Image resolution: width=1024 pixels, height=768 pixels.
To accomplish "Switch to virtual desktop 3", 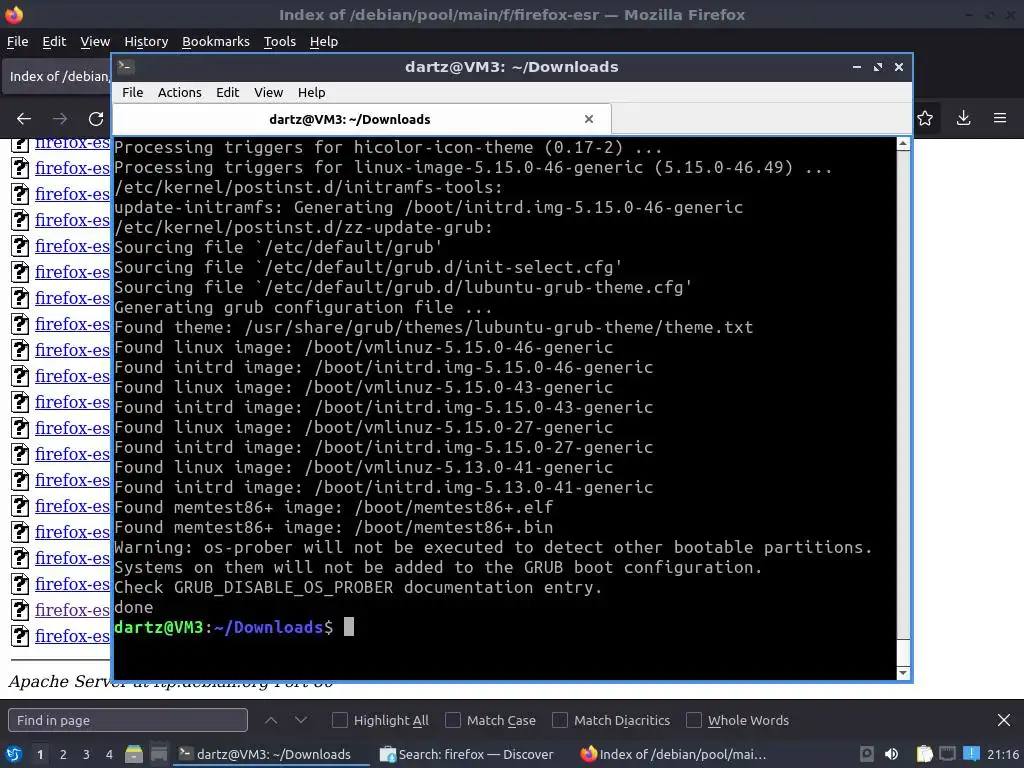I will click(x=86, y=754).
